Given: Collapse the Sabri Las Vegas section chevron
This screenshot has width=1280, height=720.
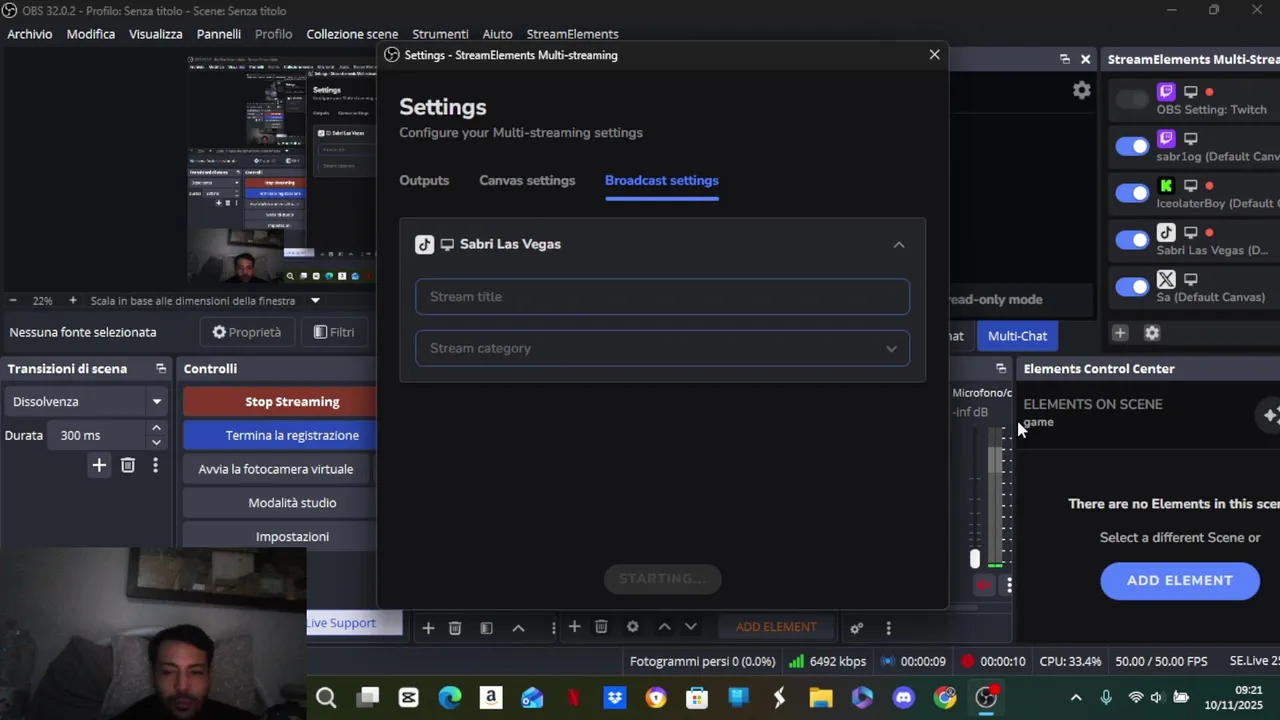Looking at the screenshot, I should 899,244.
